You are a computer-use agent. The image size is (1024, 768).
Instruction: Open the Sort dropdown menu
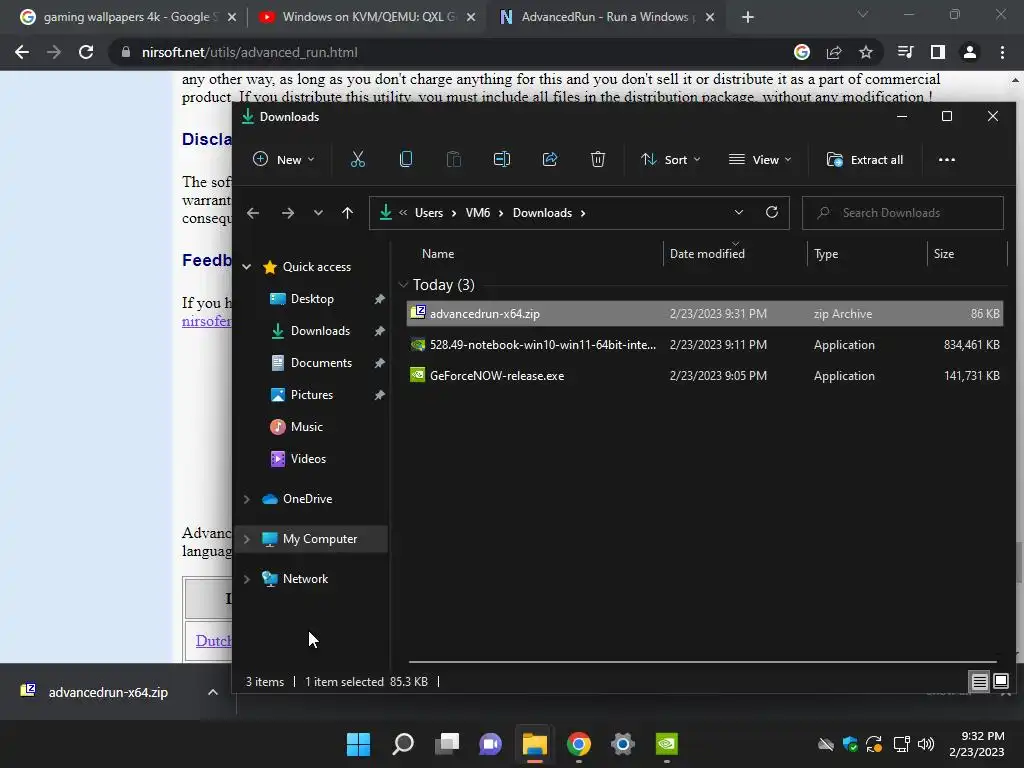670,159
